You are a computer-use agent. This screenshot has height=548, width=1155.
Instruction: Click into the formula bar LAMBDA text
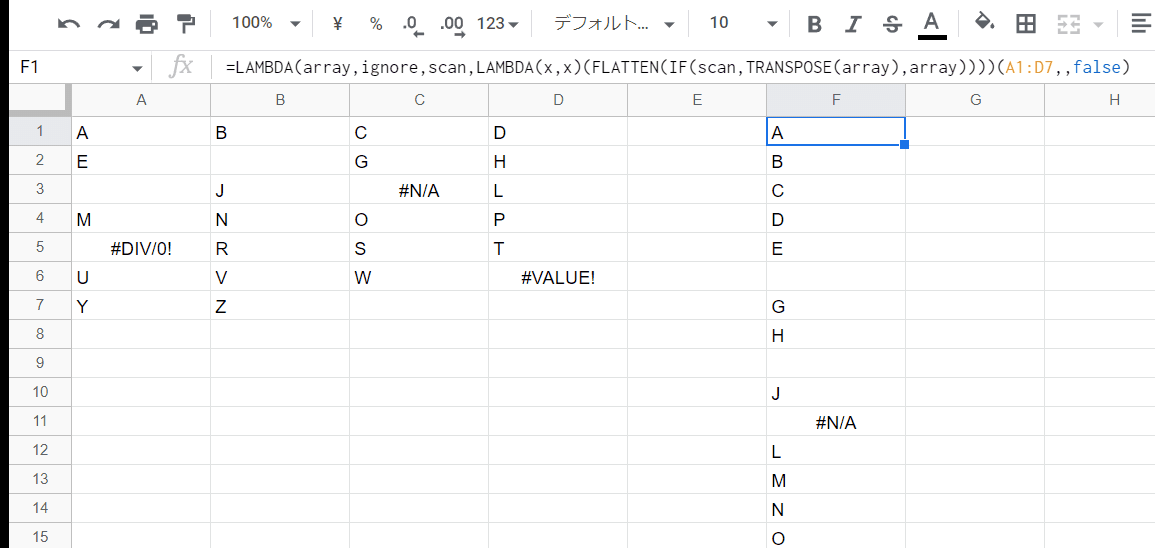pyautogui.click(x=678, y=68)
